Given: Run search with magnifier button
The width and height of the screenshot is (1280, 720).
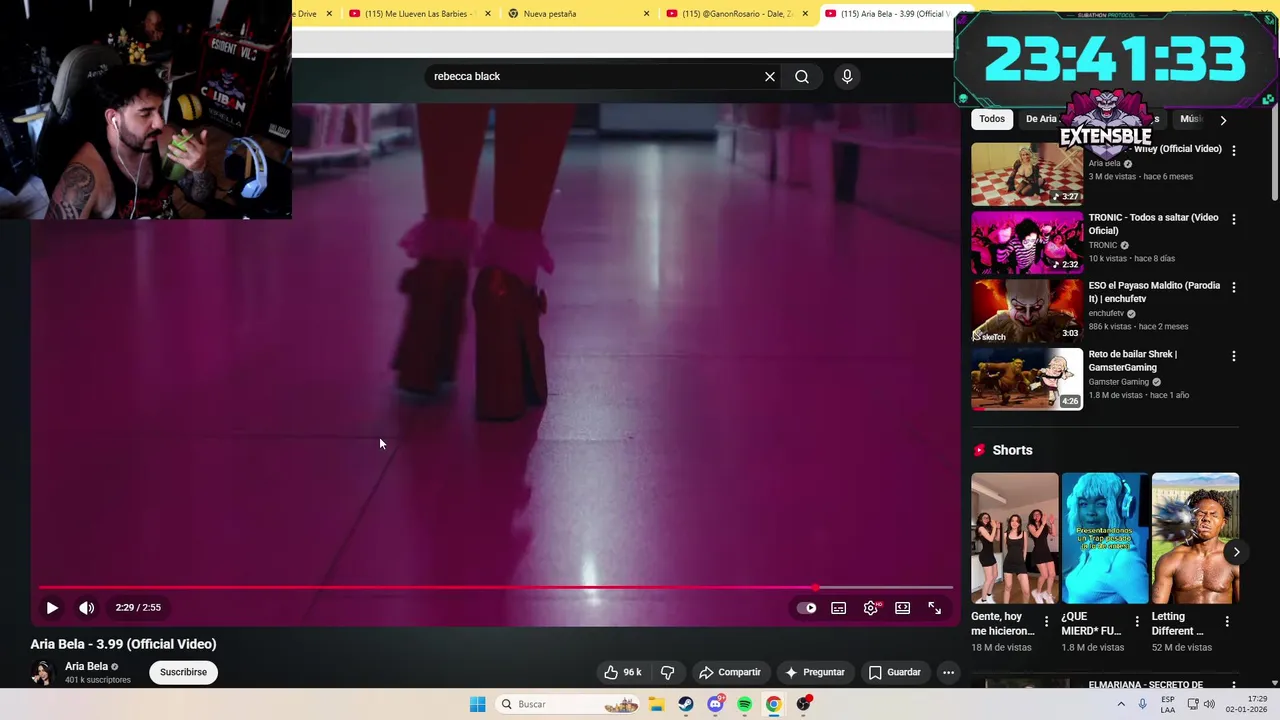Looking at the screenshot, I should coord(802,77).
